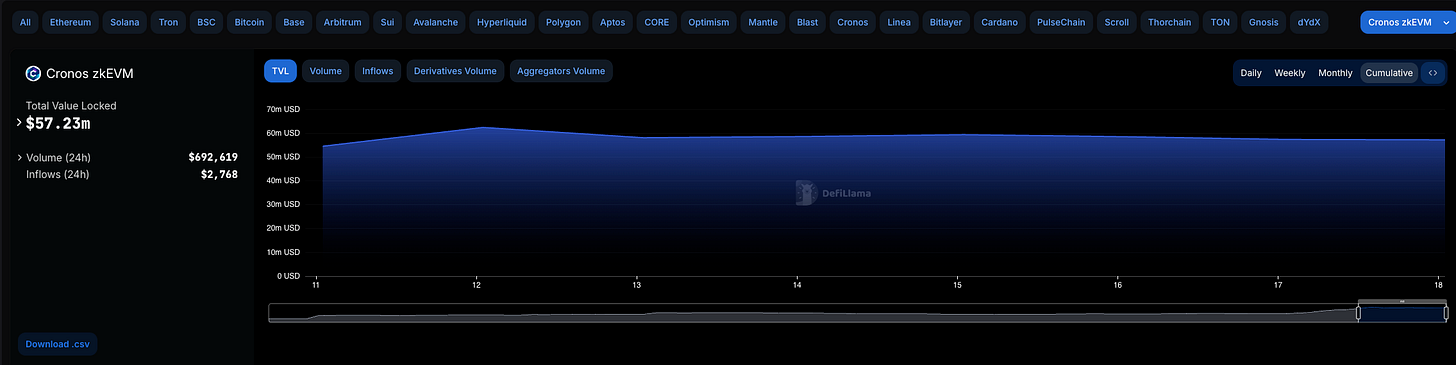Image resolution: width=1456 pixels, height=365 pixels.
Task: Open the Mantle chain page
Action: click(763, 22)
